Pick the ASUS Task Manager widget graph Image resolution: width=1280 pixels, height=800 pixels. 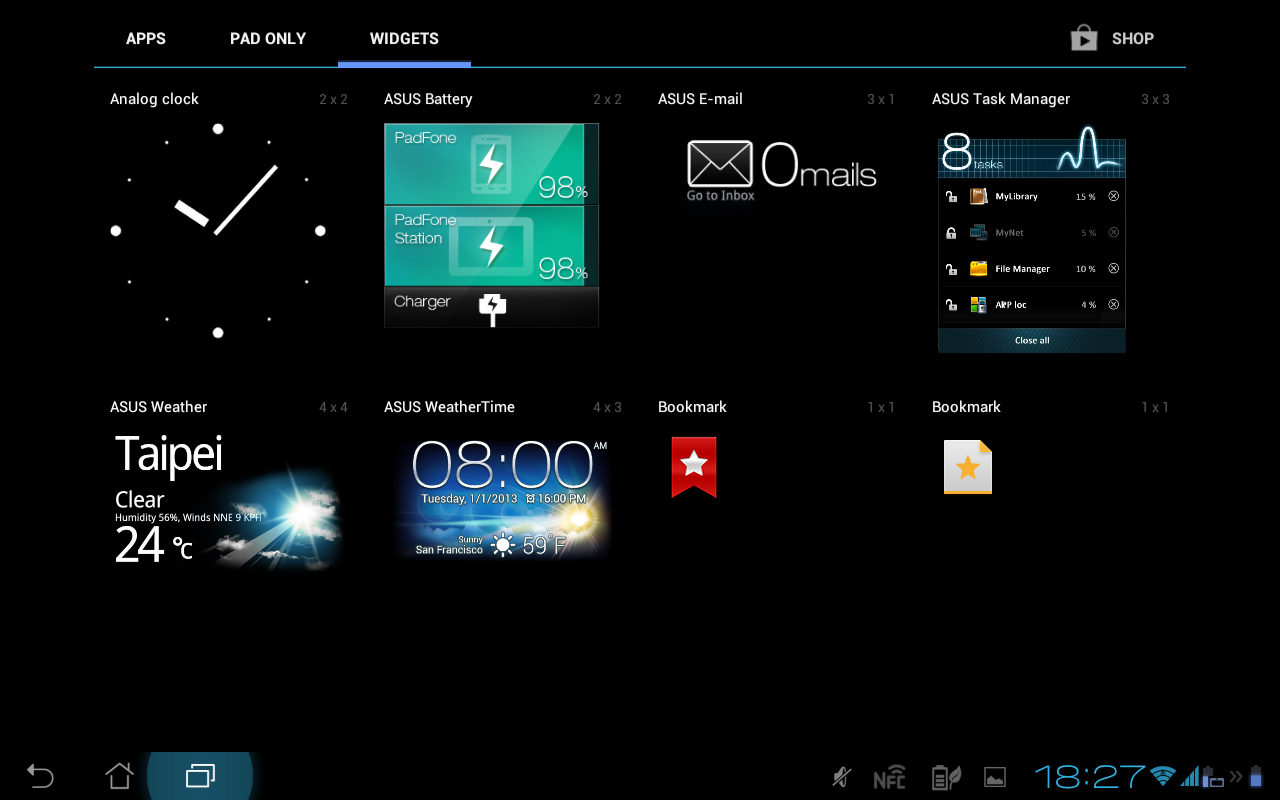click(x=1090, y=150)
